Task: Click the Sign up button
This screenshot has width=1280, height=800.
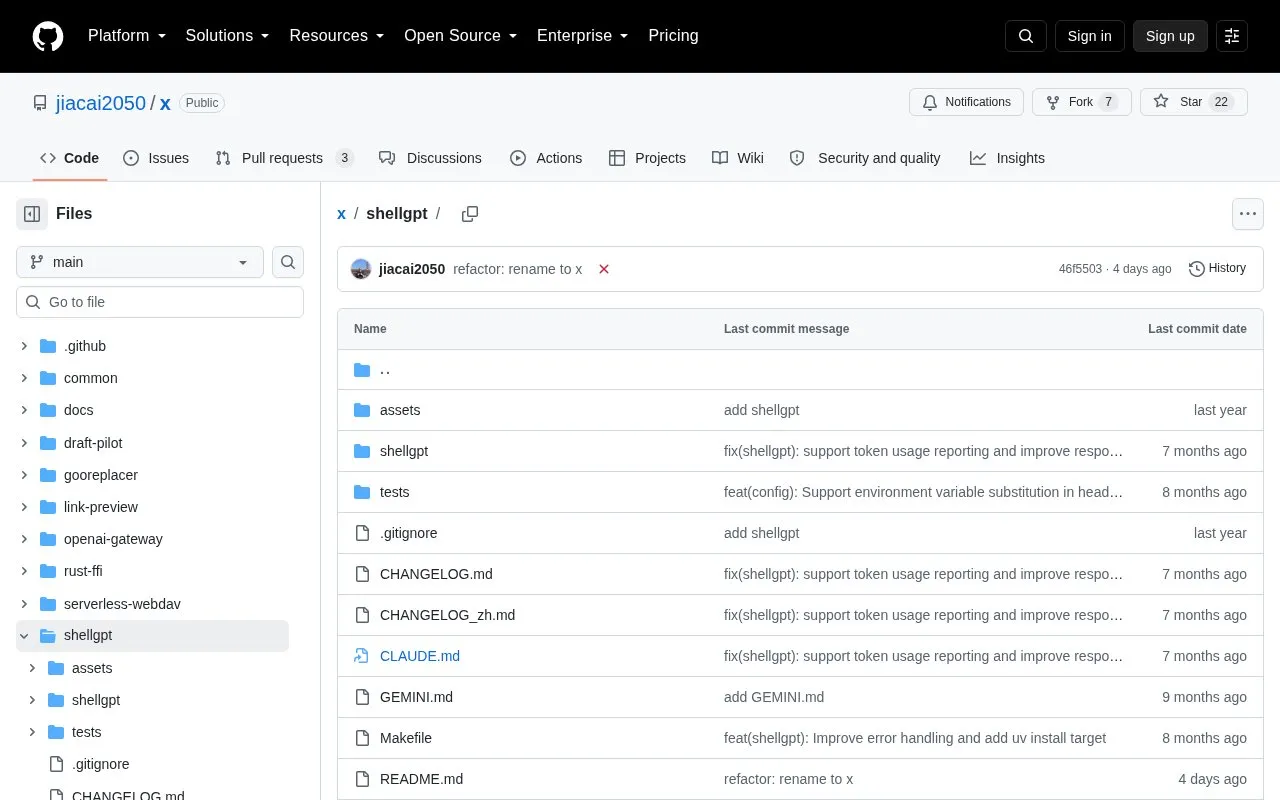Action: pos(1170,36)
